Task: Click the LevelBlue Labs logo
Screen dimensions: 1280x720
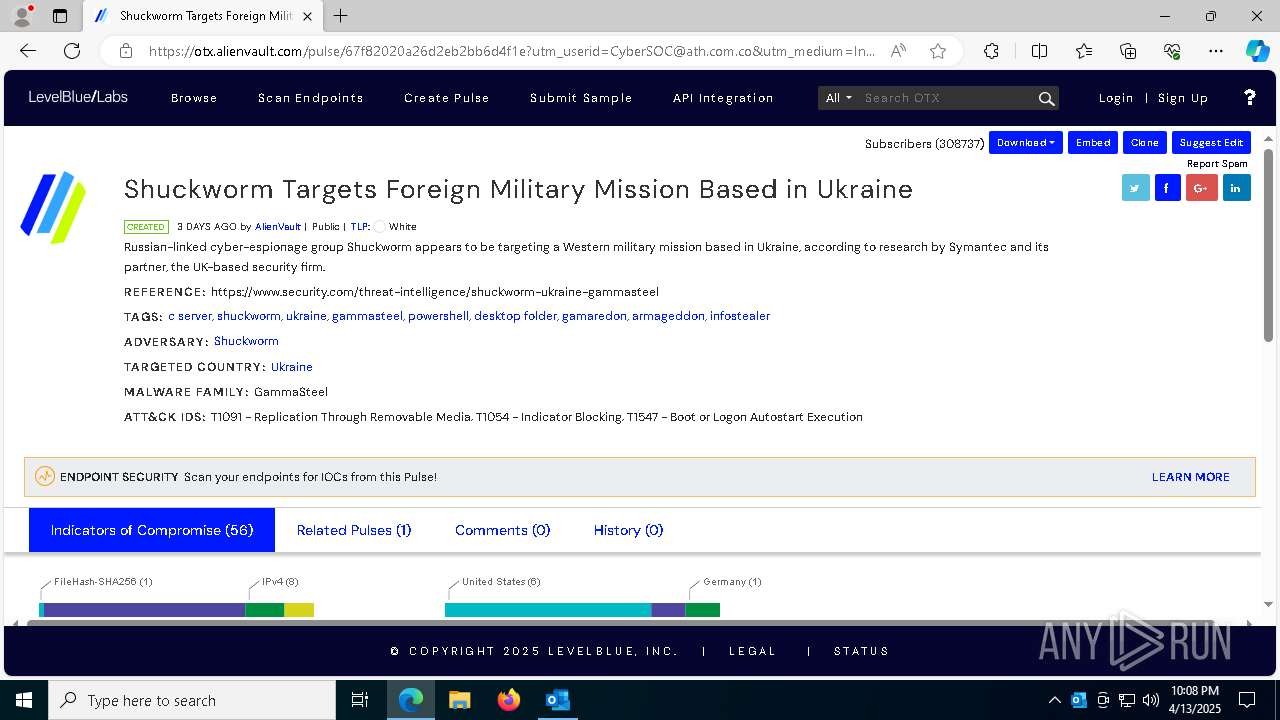Action: coord(78,97)
